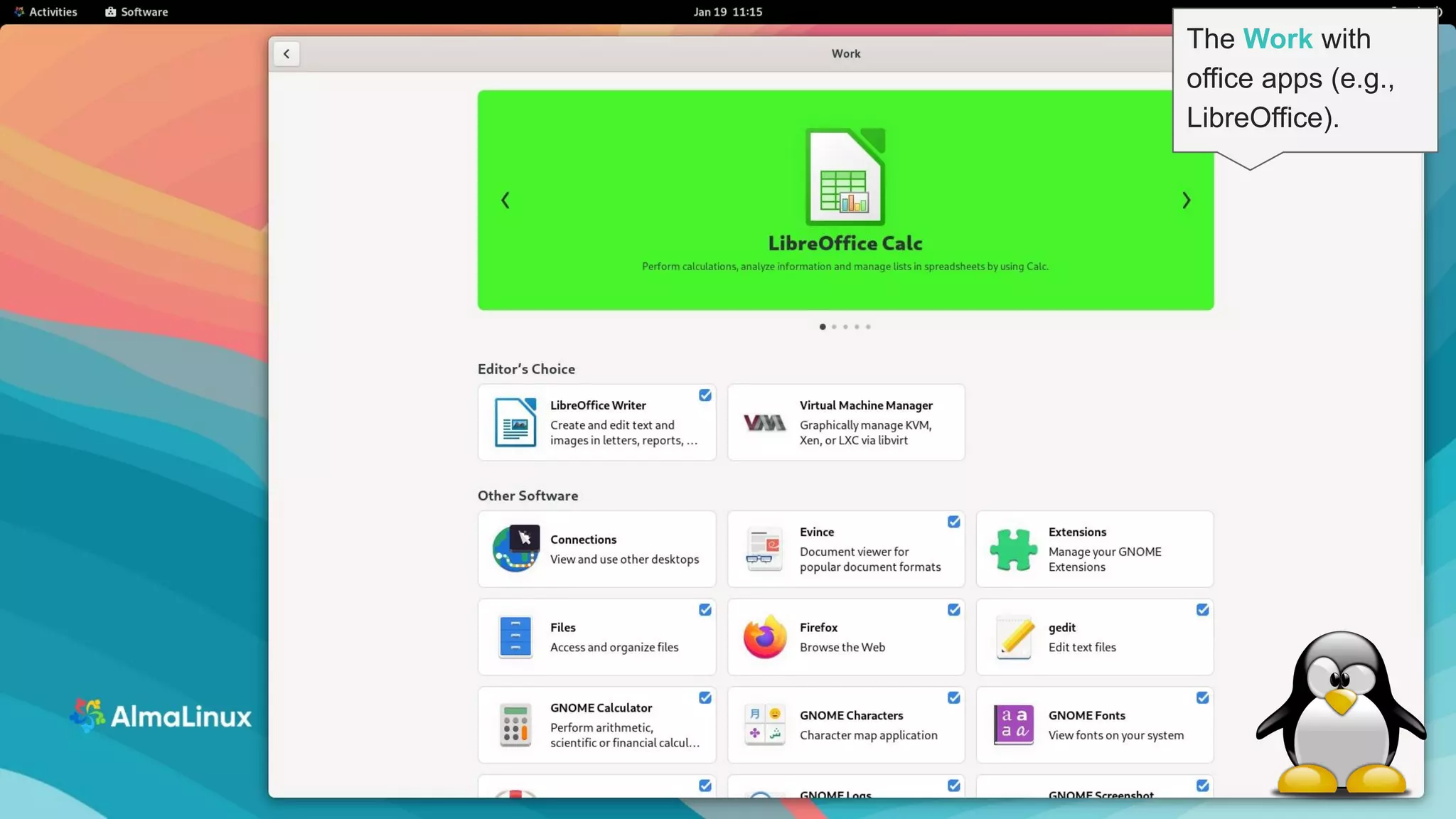
Task: Click the Calc banner description sentence
Action: click(845, 267)
